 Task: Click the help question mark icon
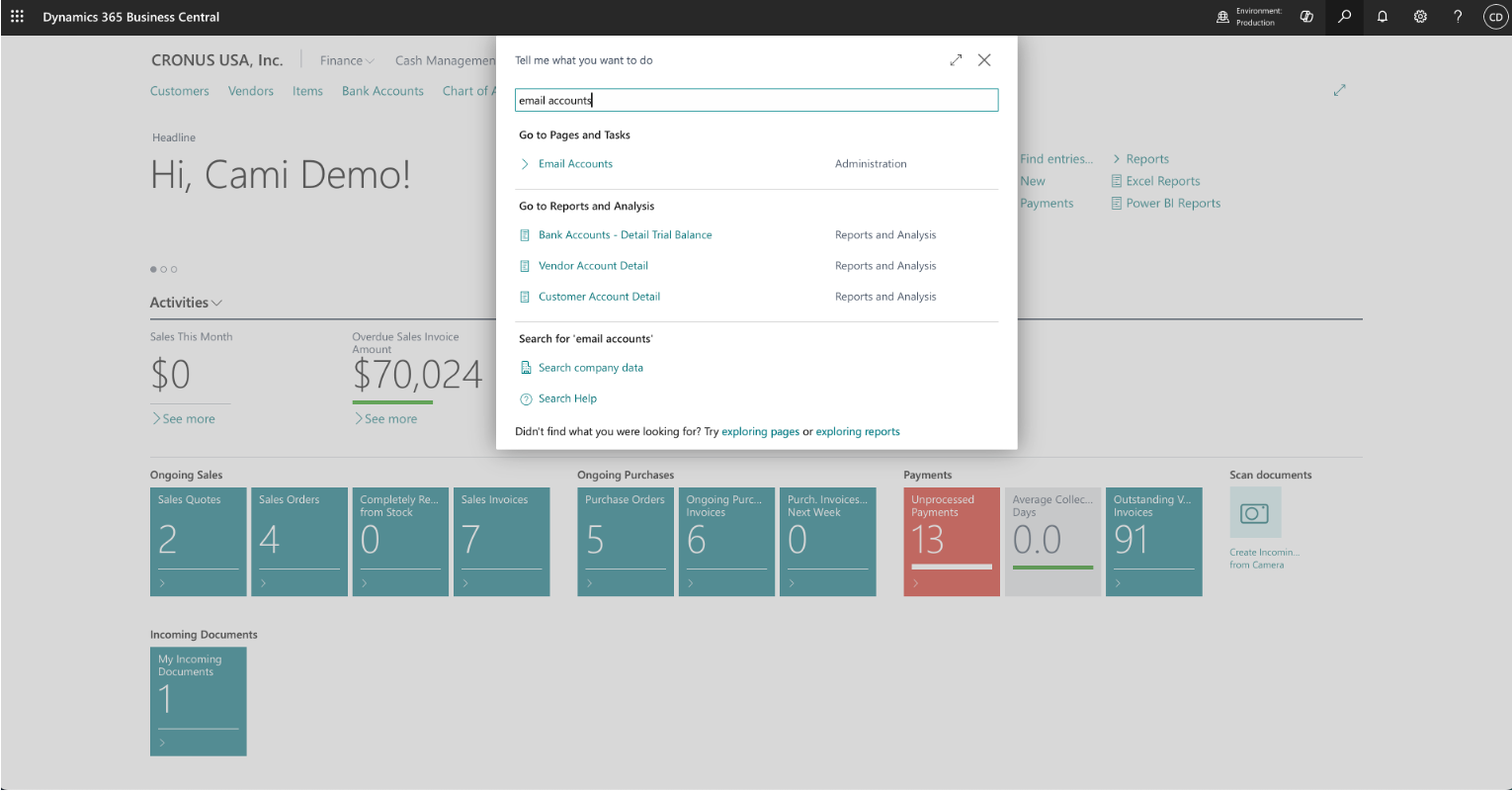point(1458,17)
